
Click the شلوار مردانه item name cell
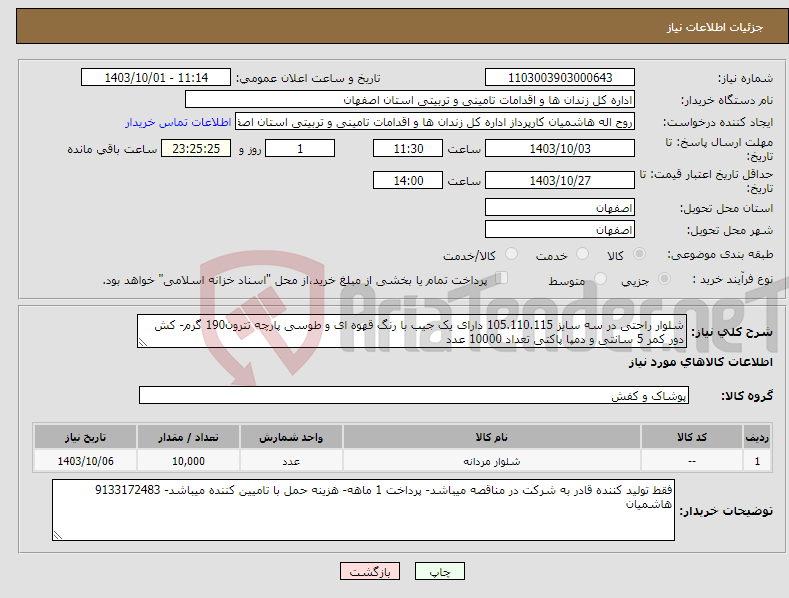(x=492, y=461)
